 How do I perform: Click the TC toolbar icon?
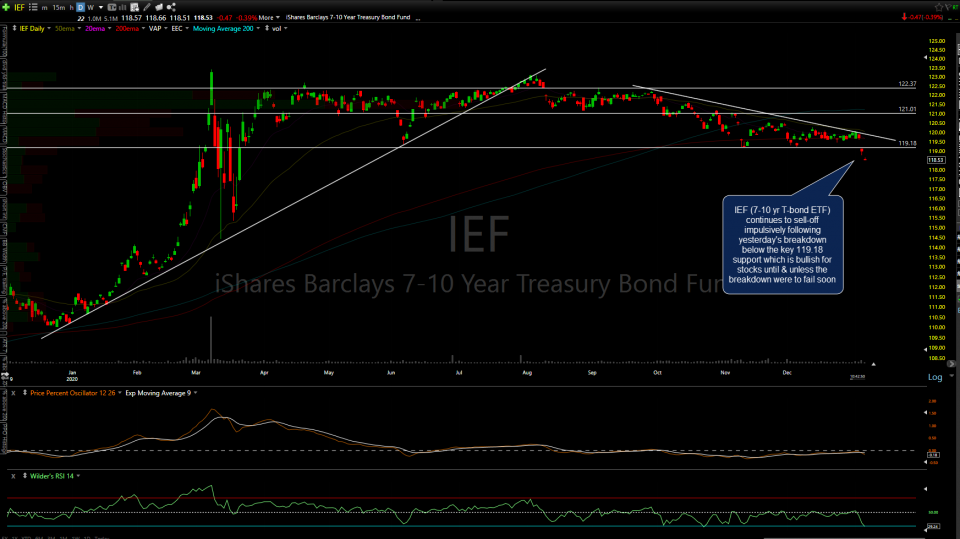click(x=112, y=7)
